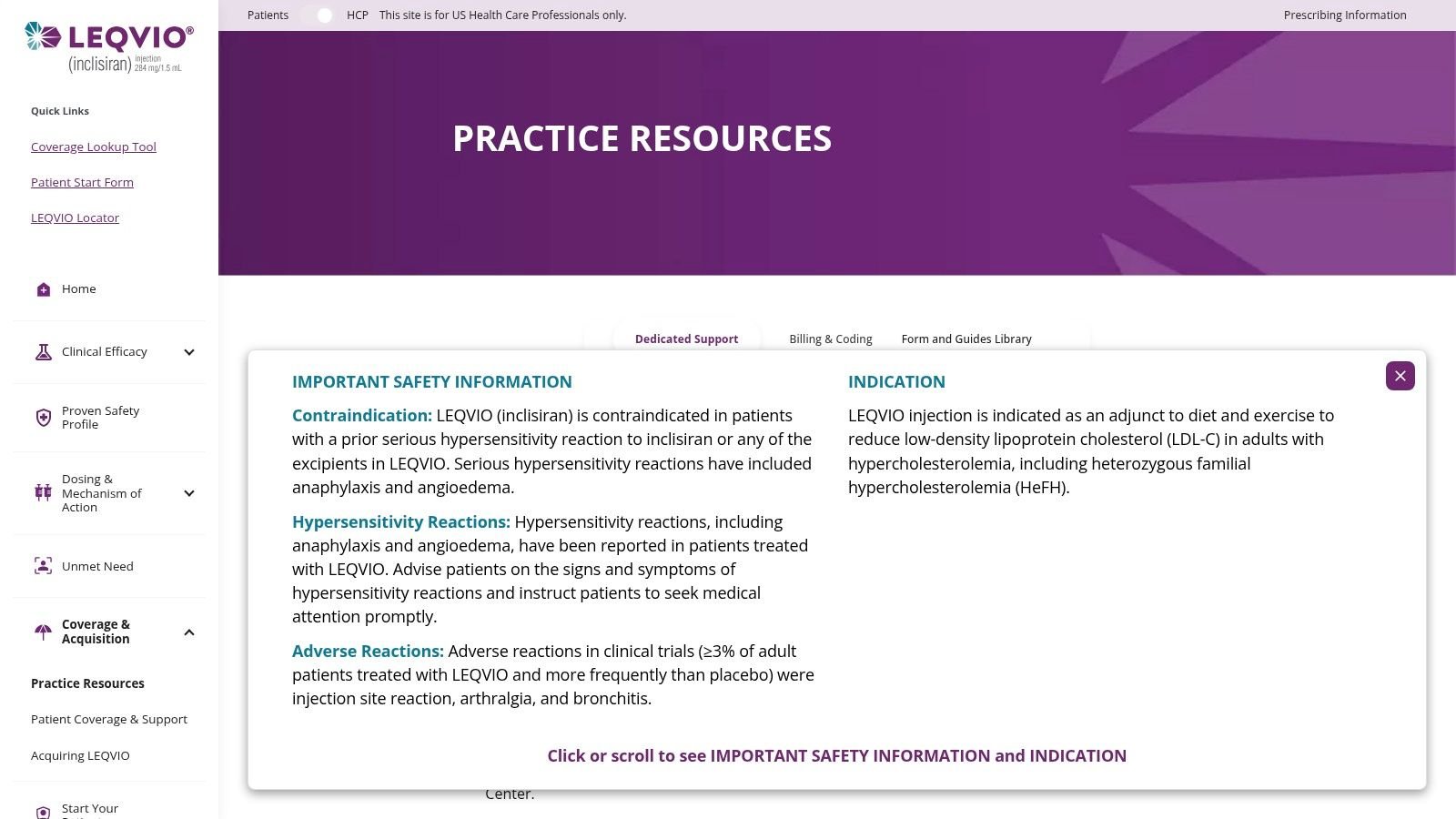The image size is (1456, 819).
Task: Click the Unmet Need person icon
Action: click(x=43, y=566)
